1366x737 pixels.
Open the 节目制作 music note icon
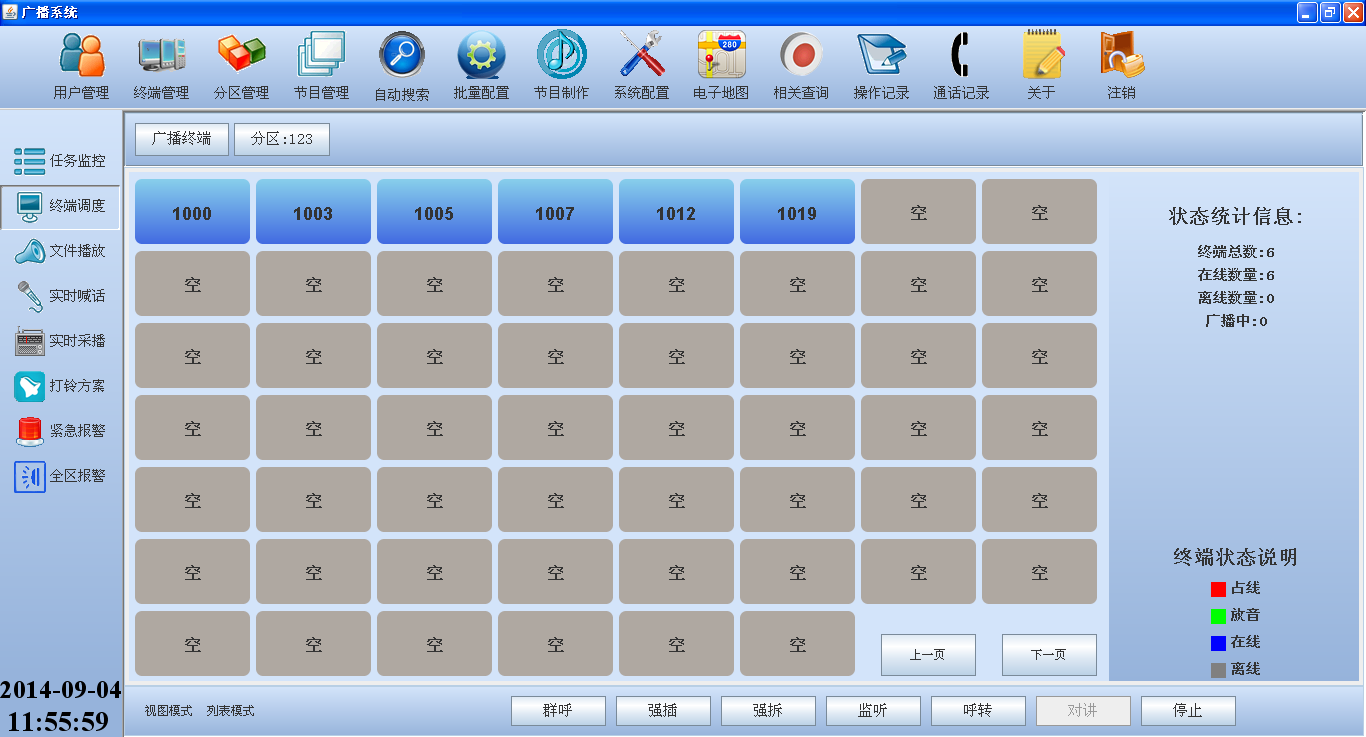(561, 56)
